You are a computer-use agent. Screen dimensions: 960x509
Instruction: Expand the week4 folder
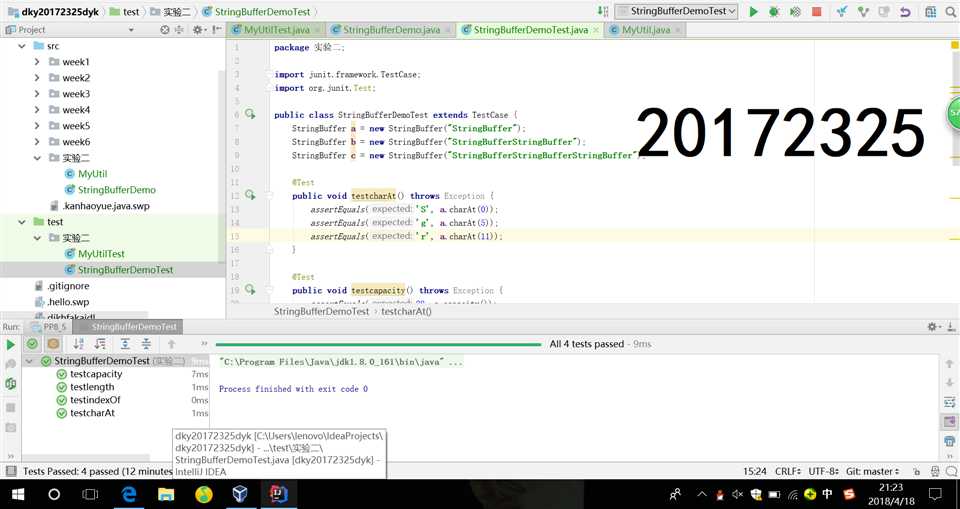pos(37,110)
